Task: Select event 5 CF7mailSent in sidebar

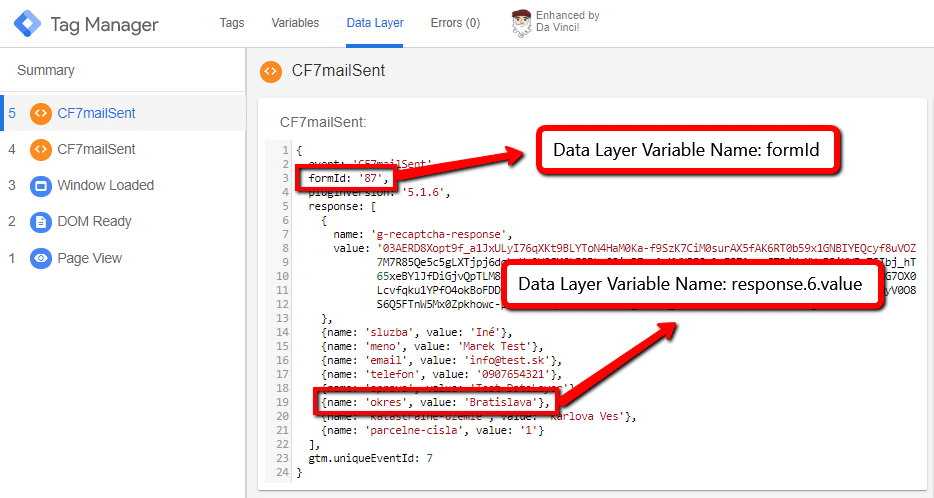Action: click(x=123, y=113)
